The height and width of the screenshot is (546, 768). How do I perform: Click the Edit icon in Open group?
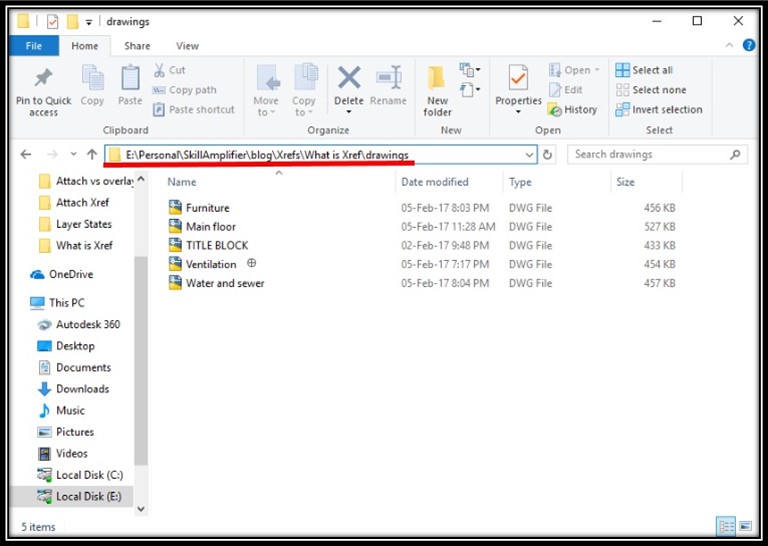pyautogui.click(x=555, y=90)
